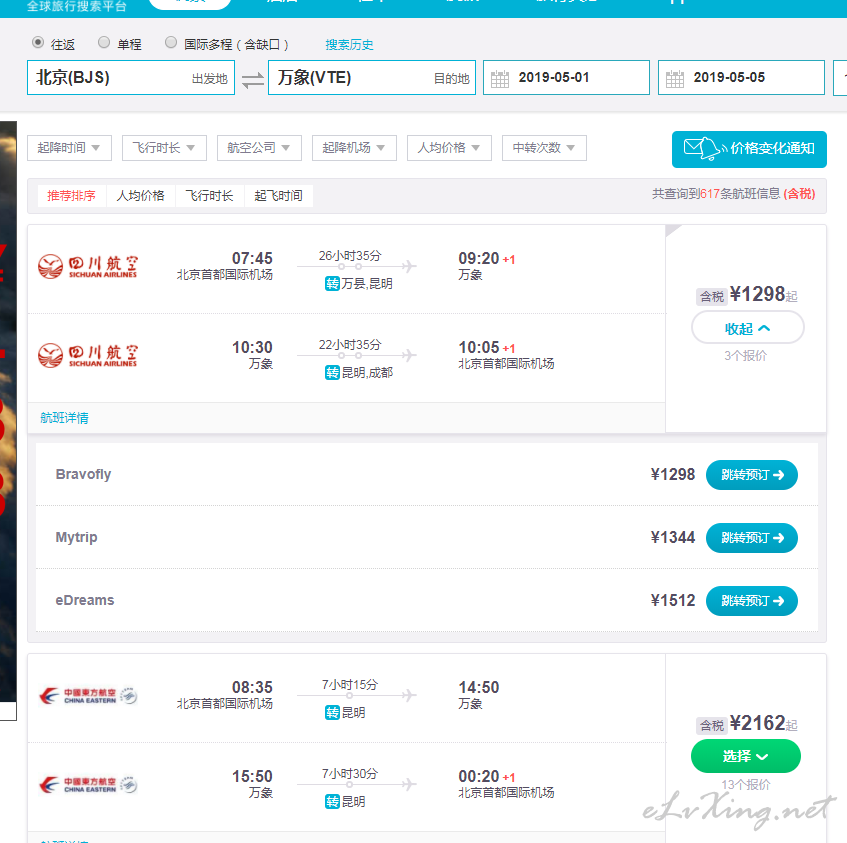This screenshot has width=847, height=843.
Task: Collapse quotes with the 收起 button
Action: [x=748, y=328]
